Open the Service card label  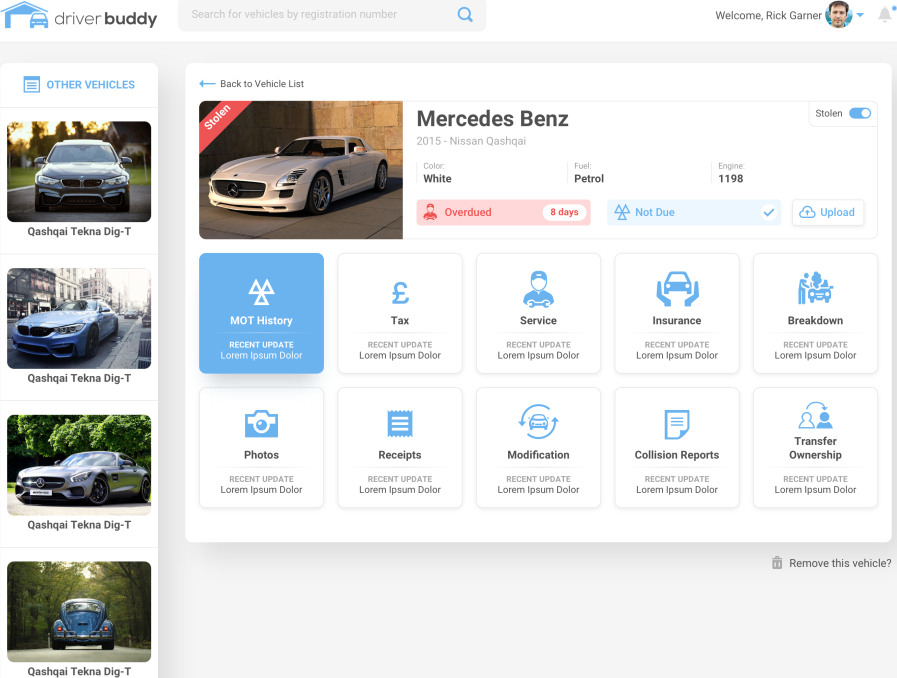pos(538,320)
